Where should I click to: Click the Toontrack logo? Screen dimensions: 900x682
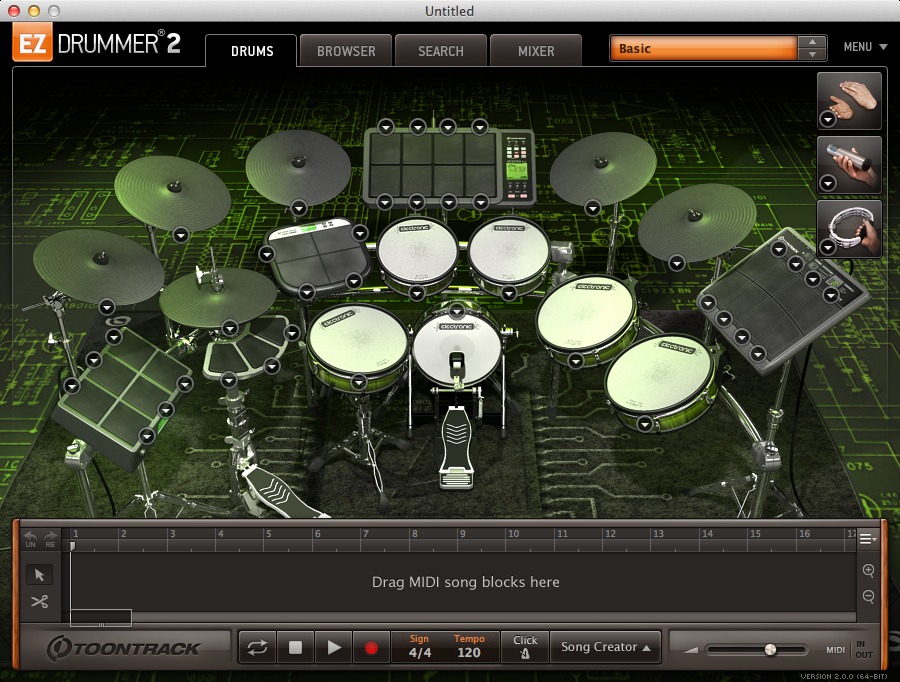(x=123, y=648)
